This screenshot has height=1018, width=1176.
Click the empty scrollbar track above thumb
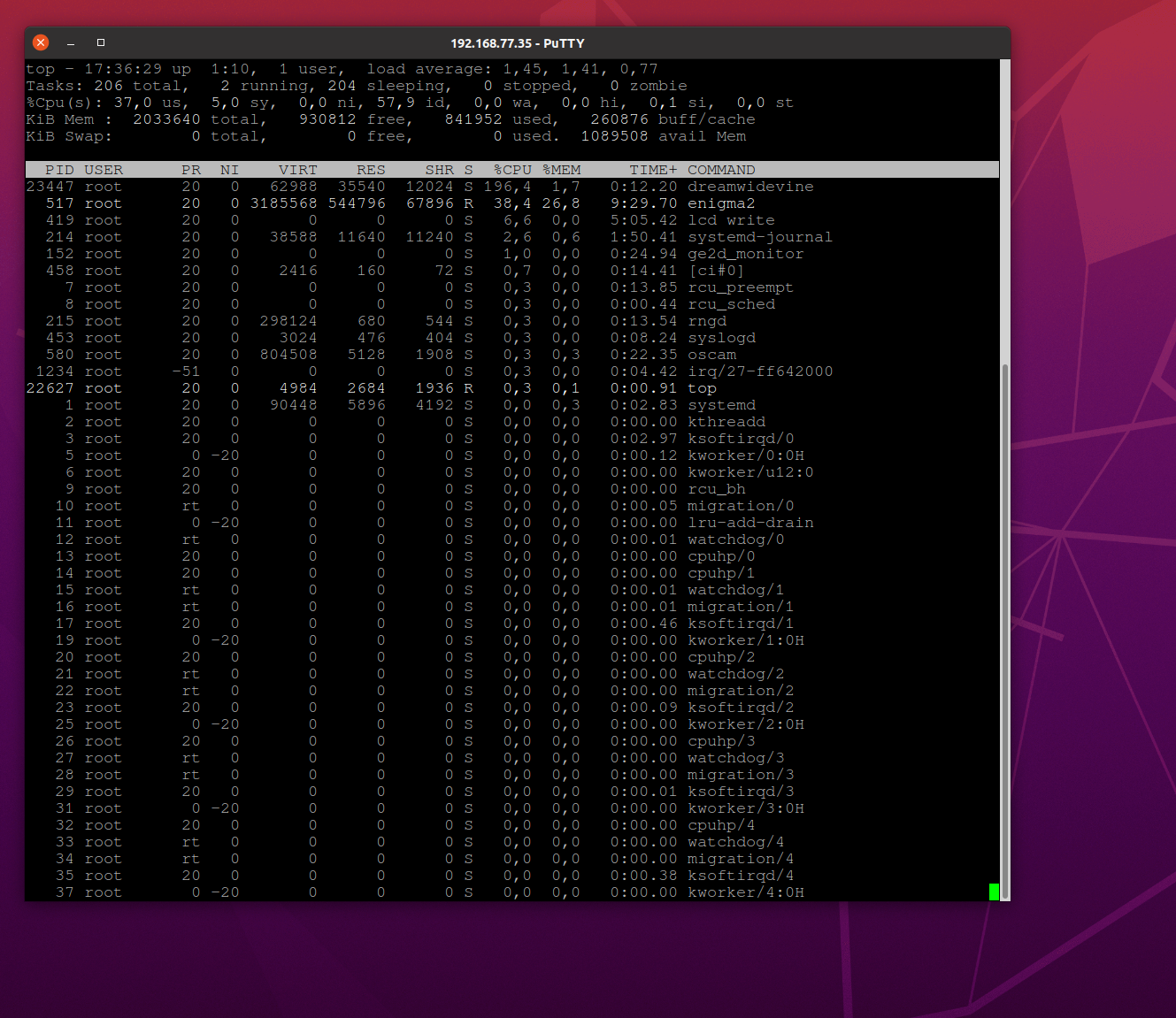point(1004,212)
